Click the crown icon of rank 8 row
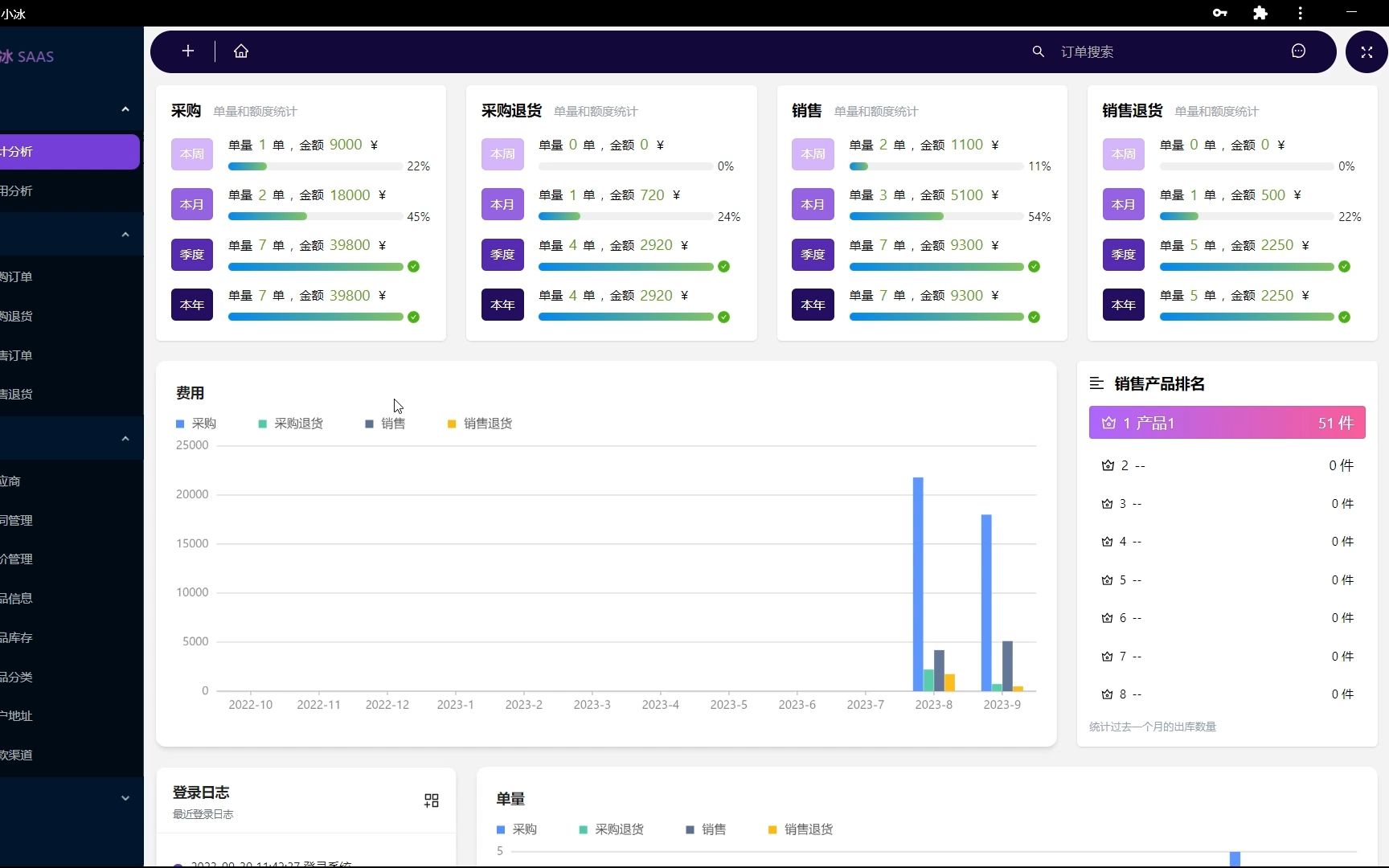The width and height of the screenshot is (1389, 868). 1107,694
